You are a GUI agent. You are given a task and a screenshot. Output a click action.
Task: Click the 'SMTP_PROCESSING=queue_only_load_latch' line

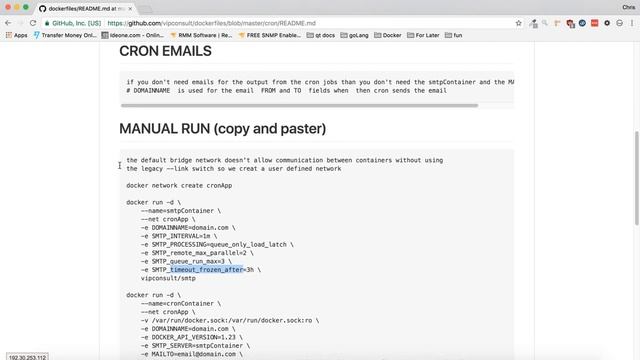(x=217, y=244)
